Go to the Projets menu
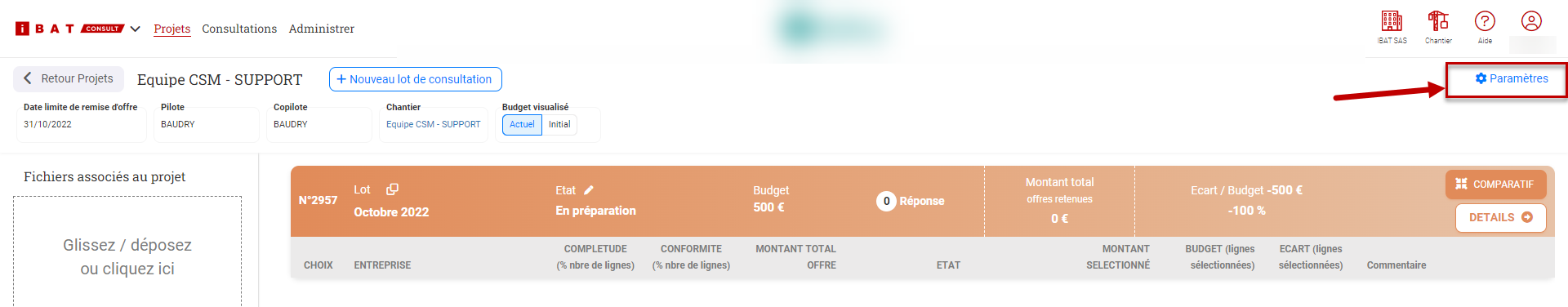 172,29
